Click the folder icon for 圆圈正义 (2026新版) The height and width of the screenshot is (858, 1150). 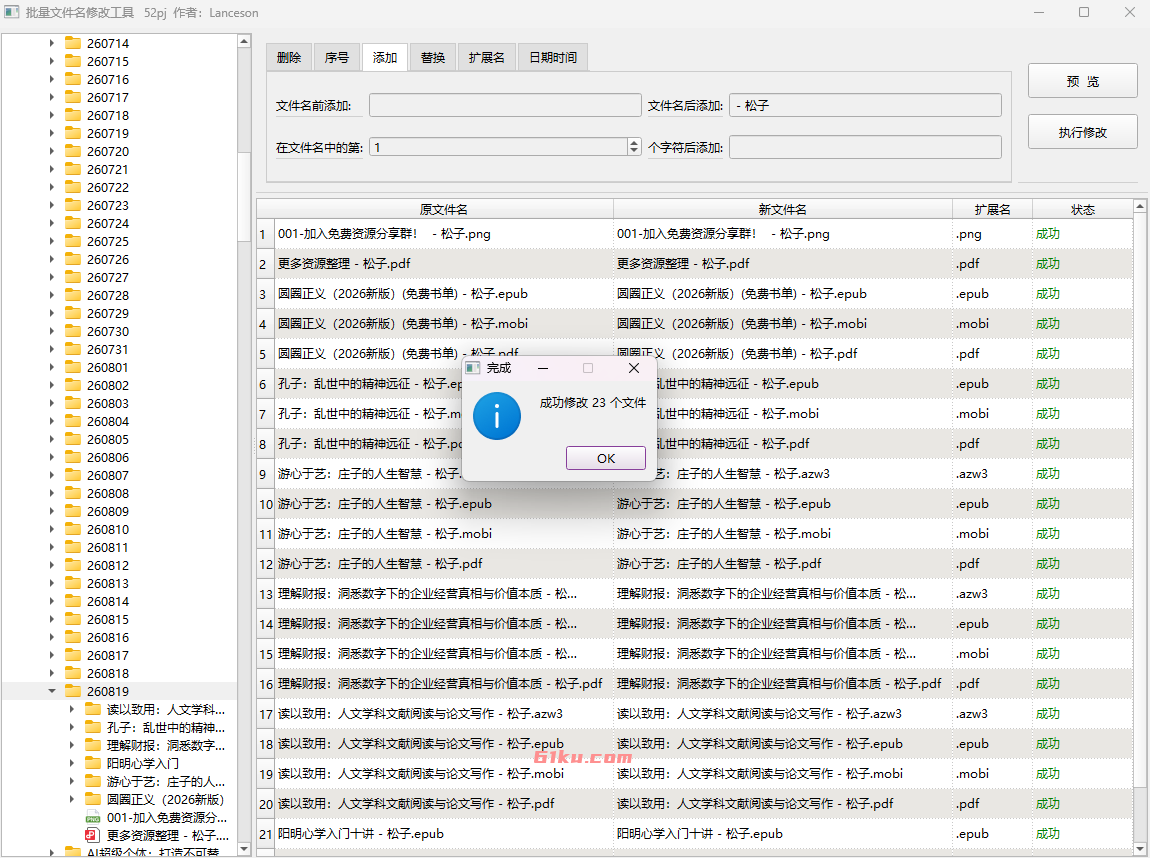click(x=92, y=799)
